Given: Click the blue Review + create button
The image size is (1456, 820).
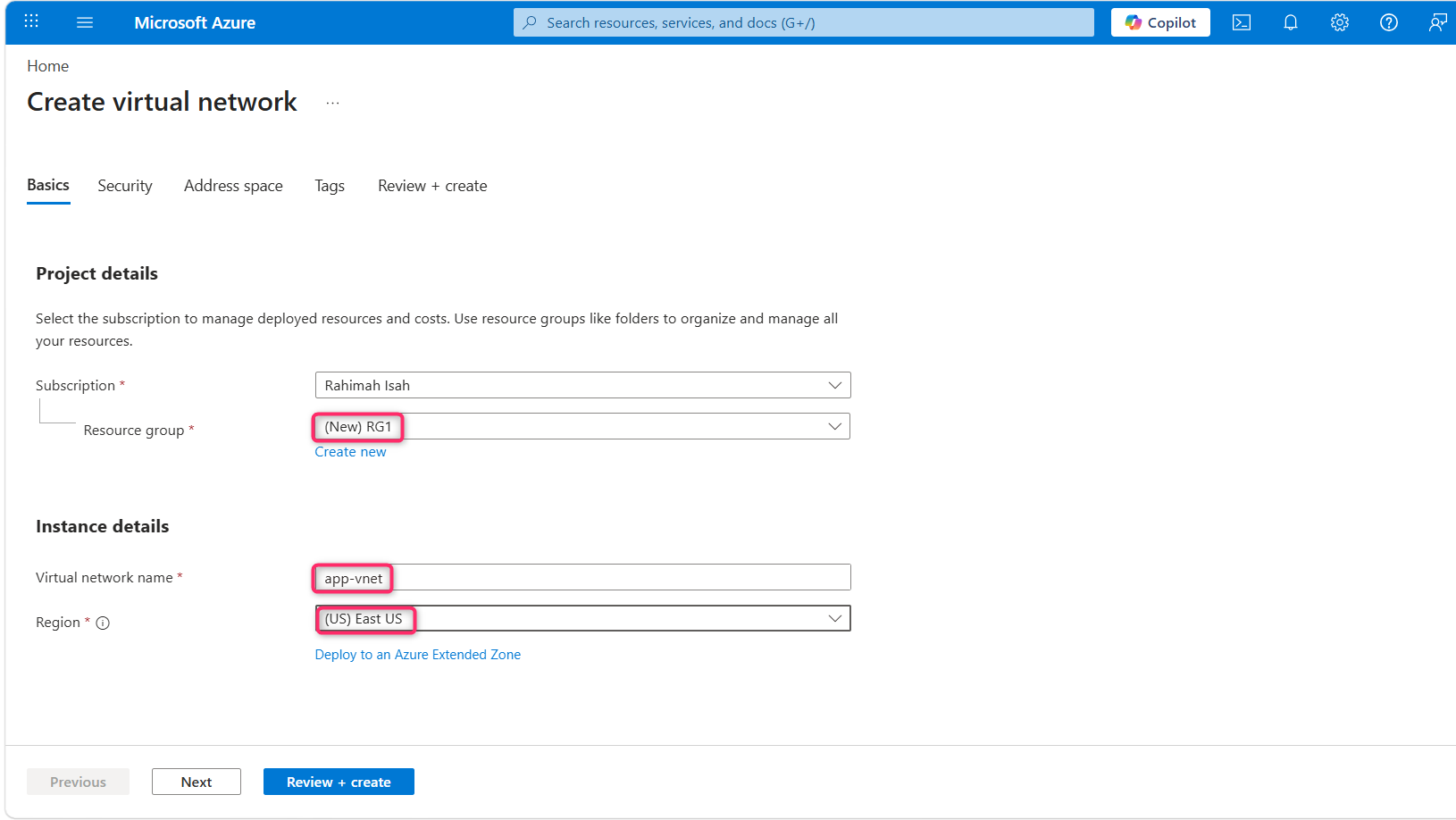Looking at the screenshot, I should tap(339, 782).
